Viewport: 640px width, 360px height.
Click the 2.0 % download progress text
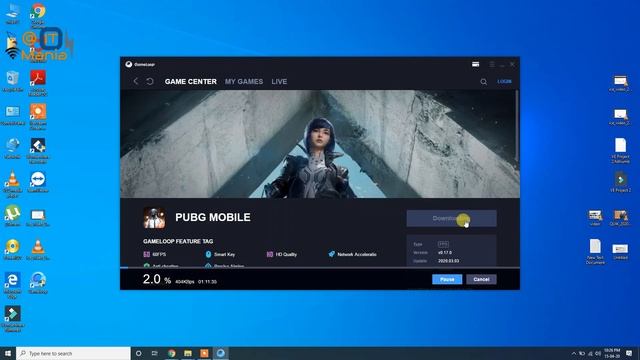157,280
